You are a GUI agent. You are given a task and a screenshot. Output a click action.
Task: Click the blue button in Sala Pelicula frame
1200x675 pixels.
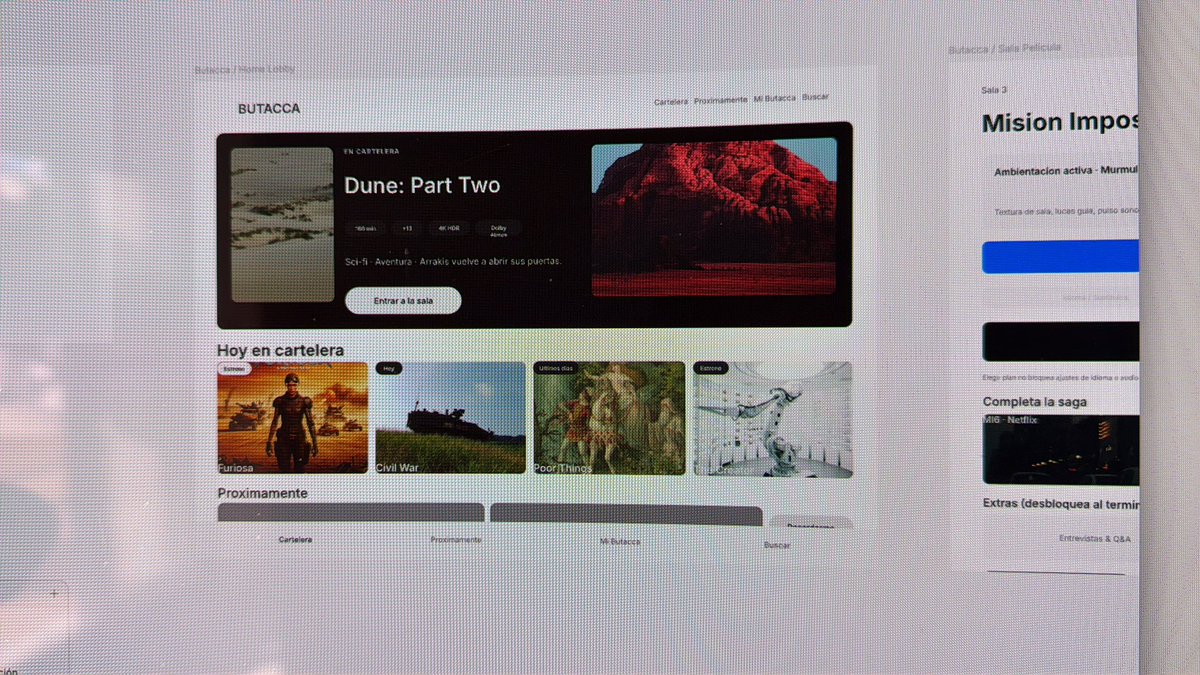1060,256
